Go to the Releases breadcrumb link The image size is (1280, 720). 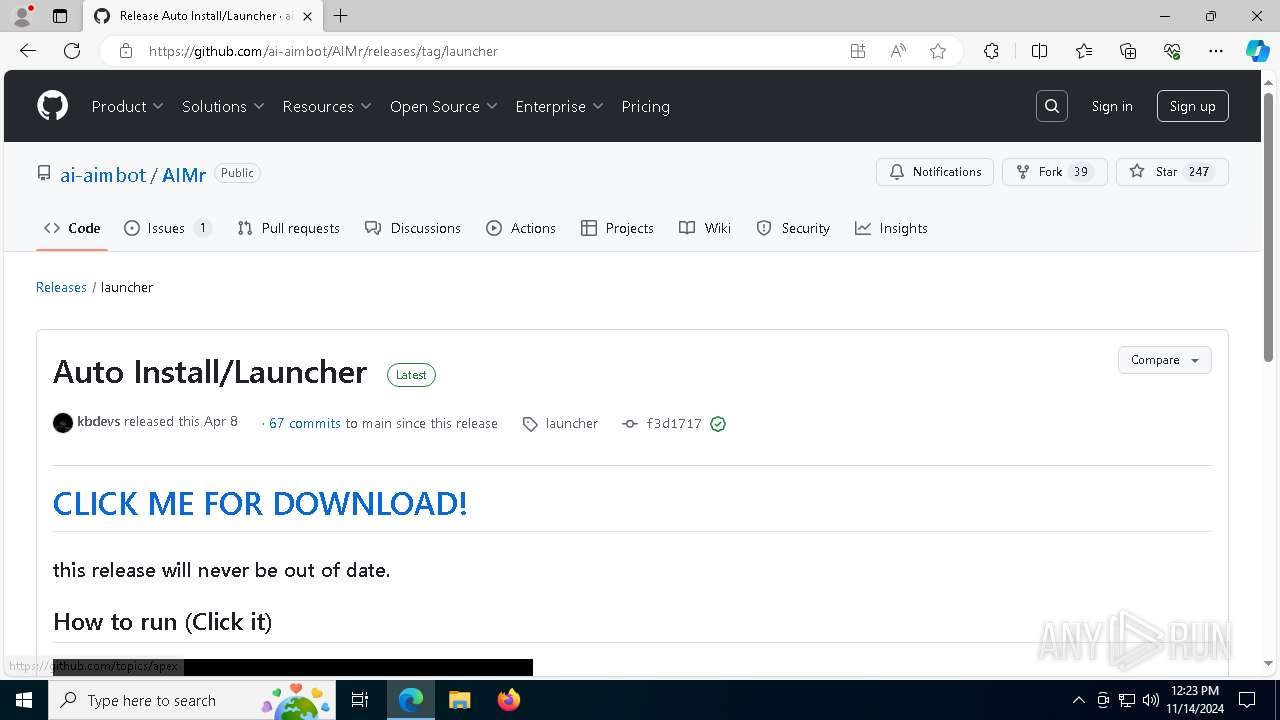coord(61,287)
